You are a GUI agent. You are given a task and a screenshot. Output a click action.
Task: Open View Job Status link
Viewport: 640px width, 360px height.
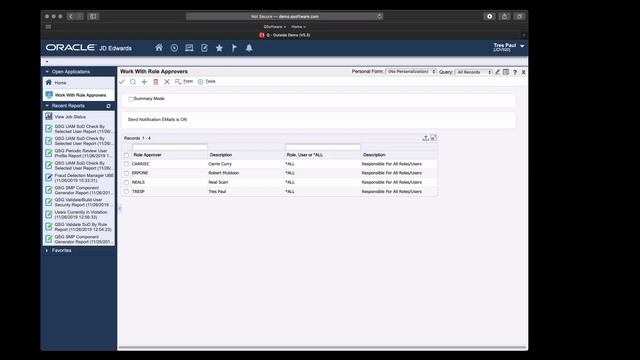click(70, 117)
